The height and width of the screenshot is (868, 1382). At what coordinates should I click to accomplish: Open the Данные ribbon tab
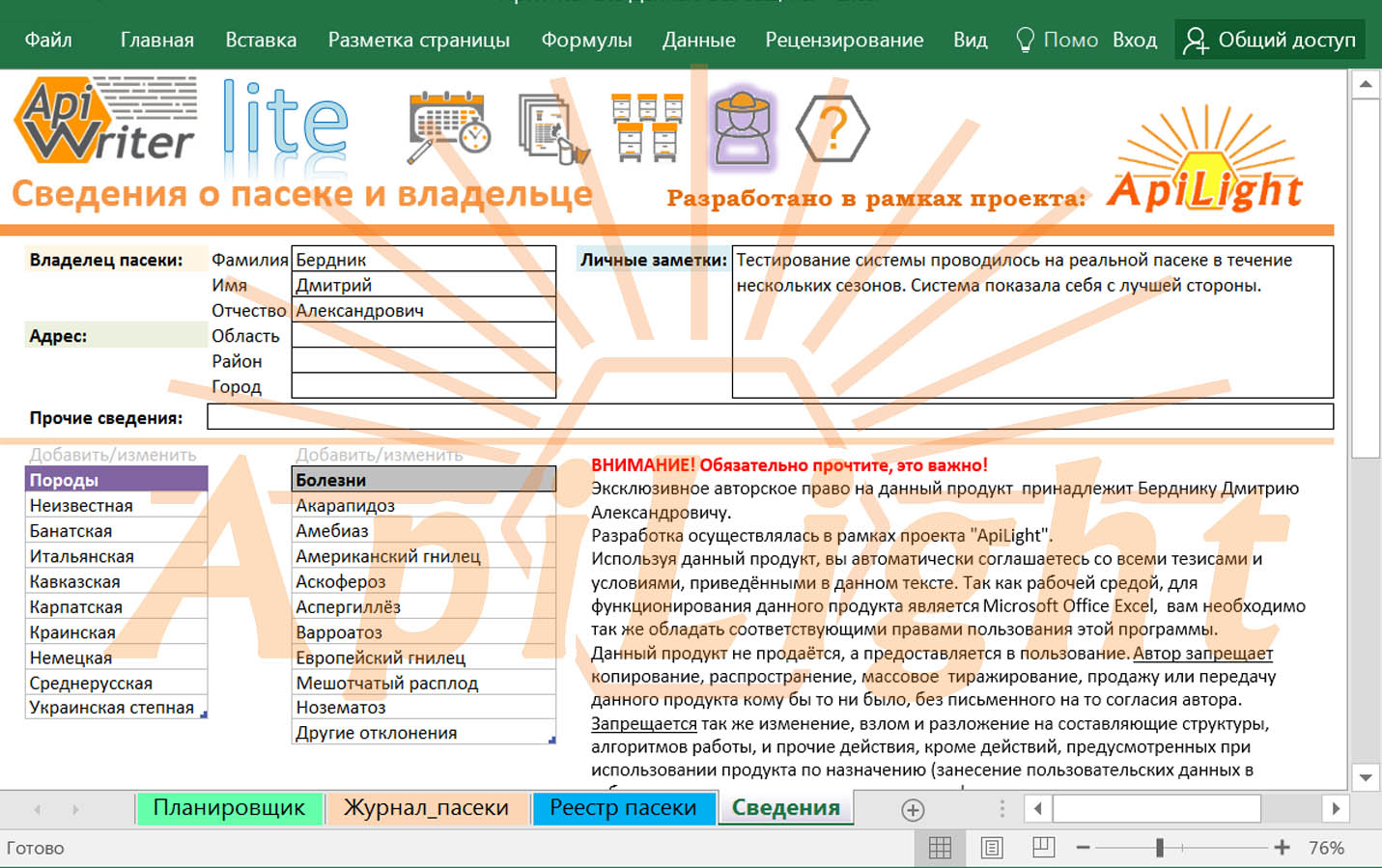click(698, 41)
